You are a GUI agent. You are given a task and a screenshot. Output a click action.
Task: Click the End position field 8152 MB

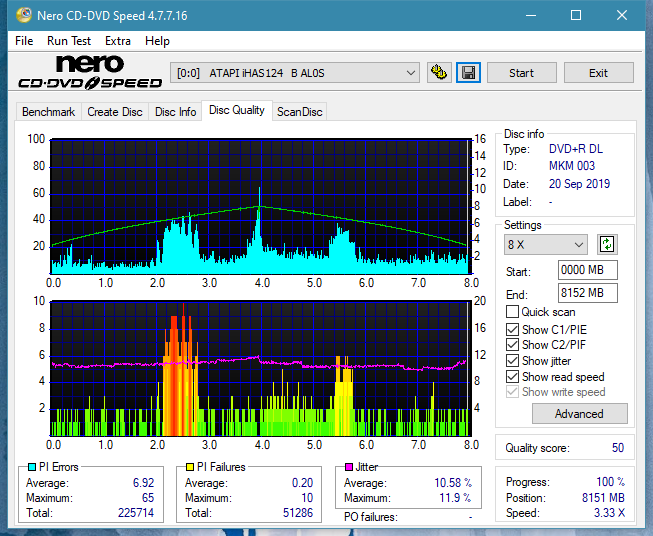coord(587,293)
